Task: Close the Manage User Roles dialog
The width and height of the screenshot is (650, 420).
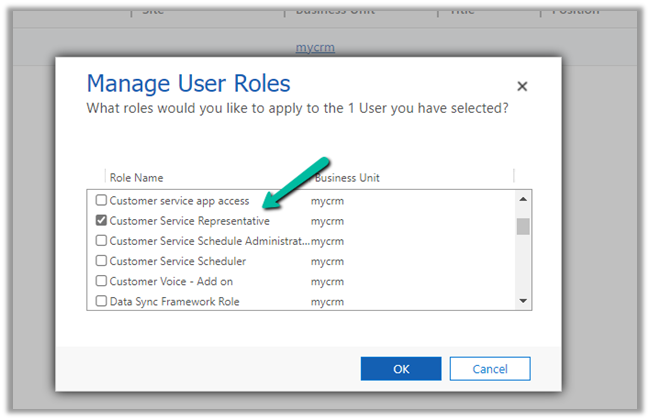Action: 522,87
